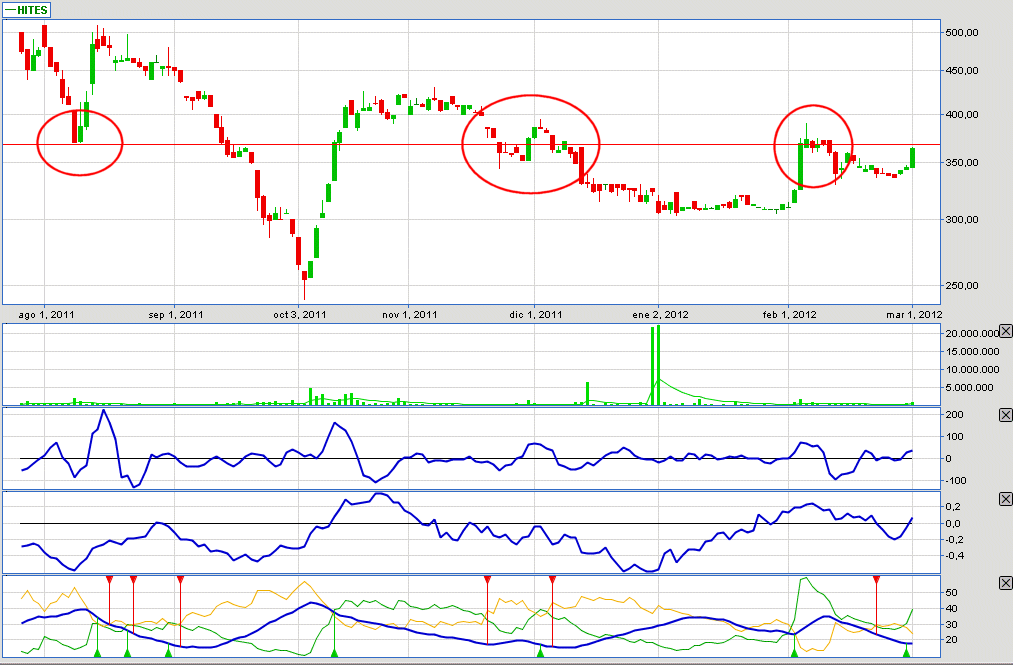This screenshot has height=665, width=1013.
Task: Click the 250,00 price axis label
Action: pyautogui.click(x=962, y=286)
